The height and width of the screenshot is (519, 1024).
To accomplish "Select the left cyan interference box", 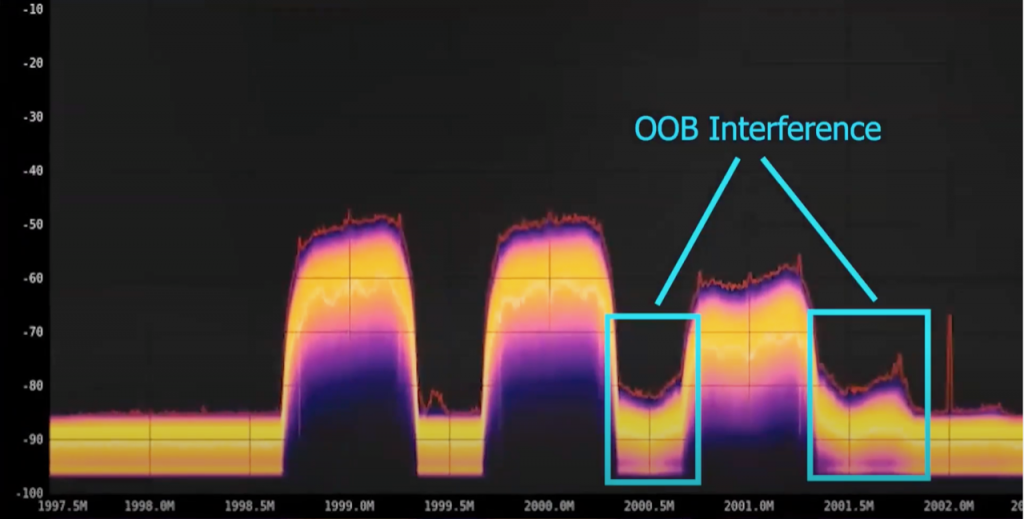I will [x=653, y=398].
